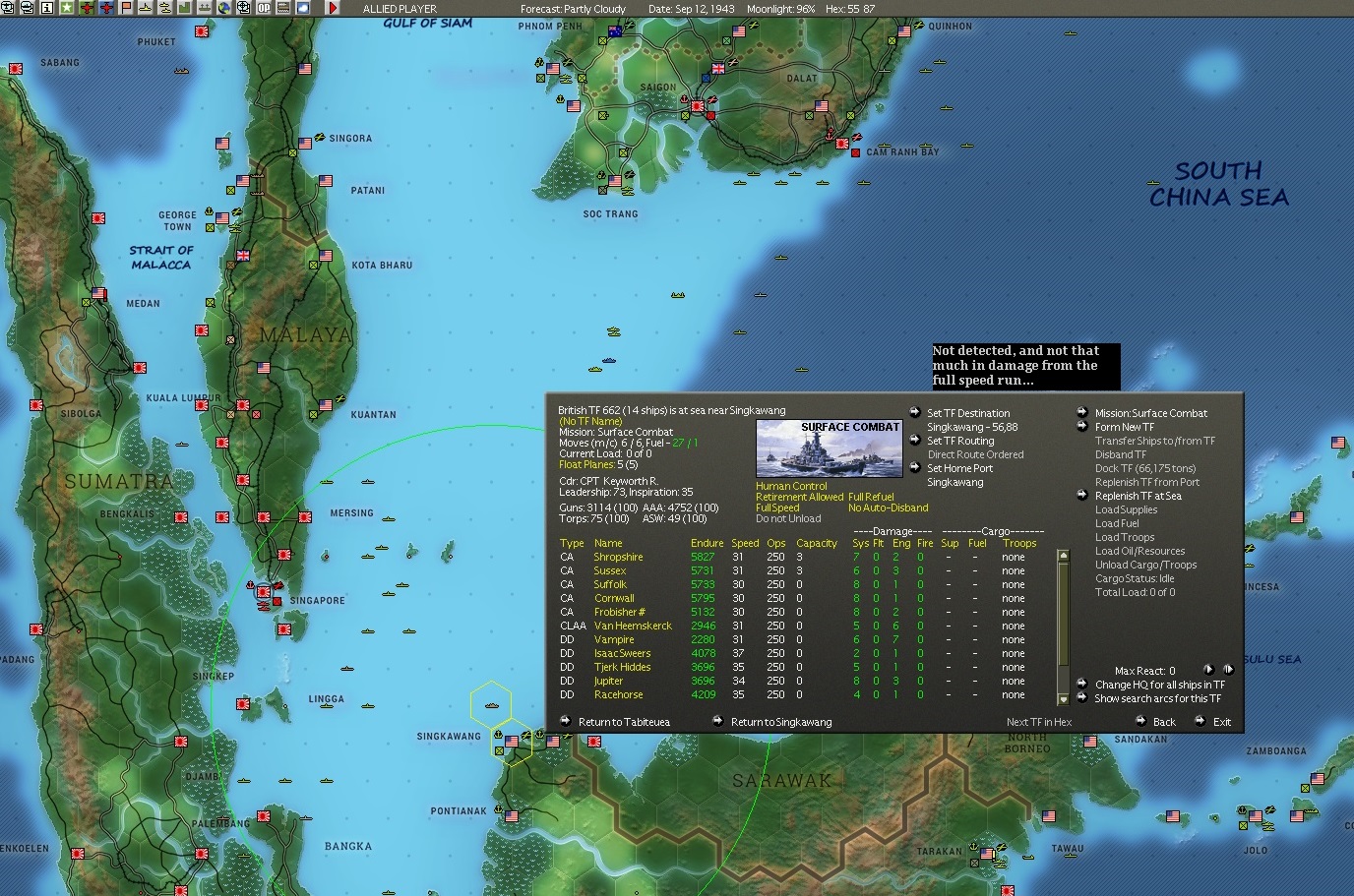This screenshot has height=896, width=1354.
Task: Select the red square marker at Cam Ranh Bay
Action: coord(855,152)
